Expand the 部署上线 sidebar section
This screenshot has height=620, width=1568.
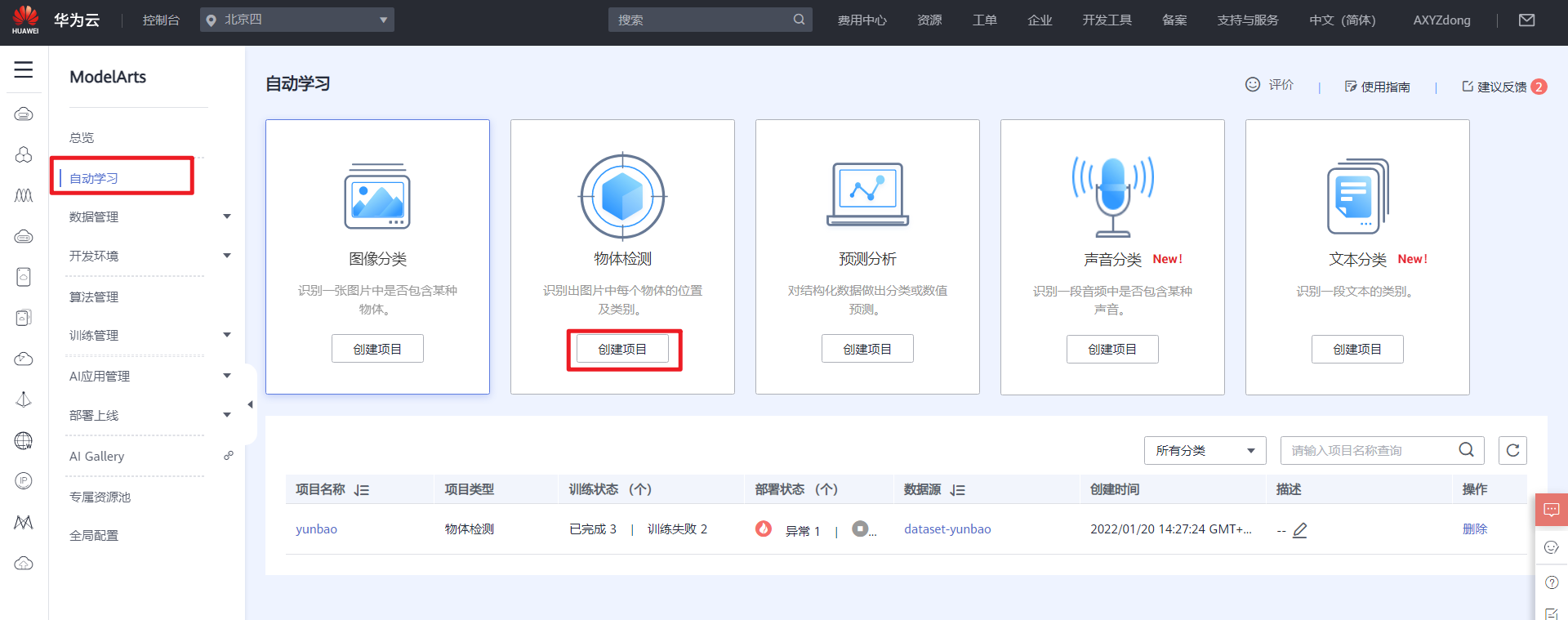(x=227, y=415)
